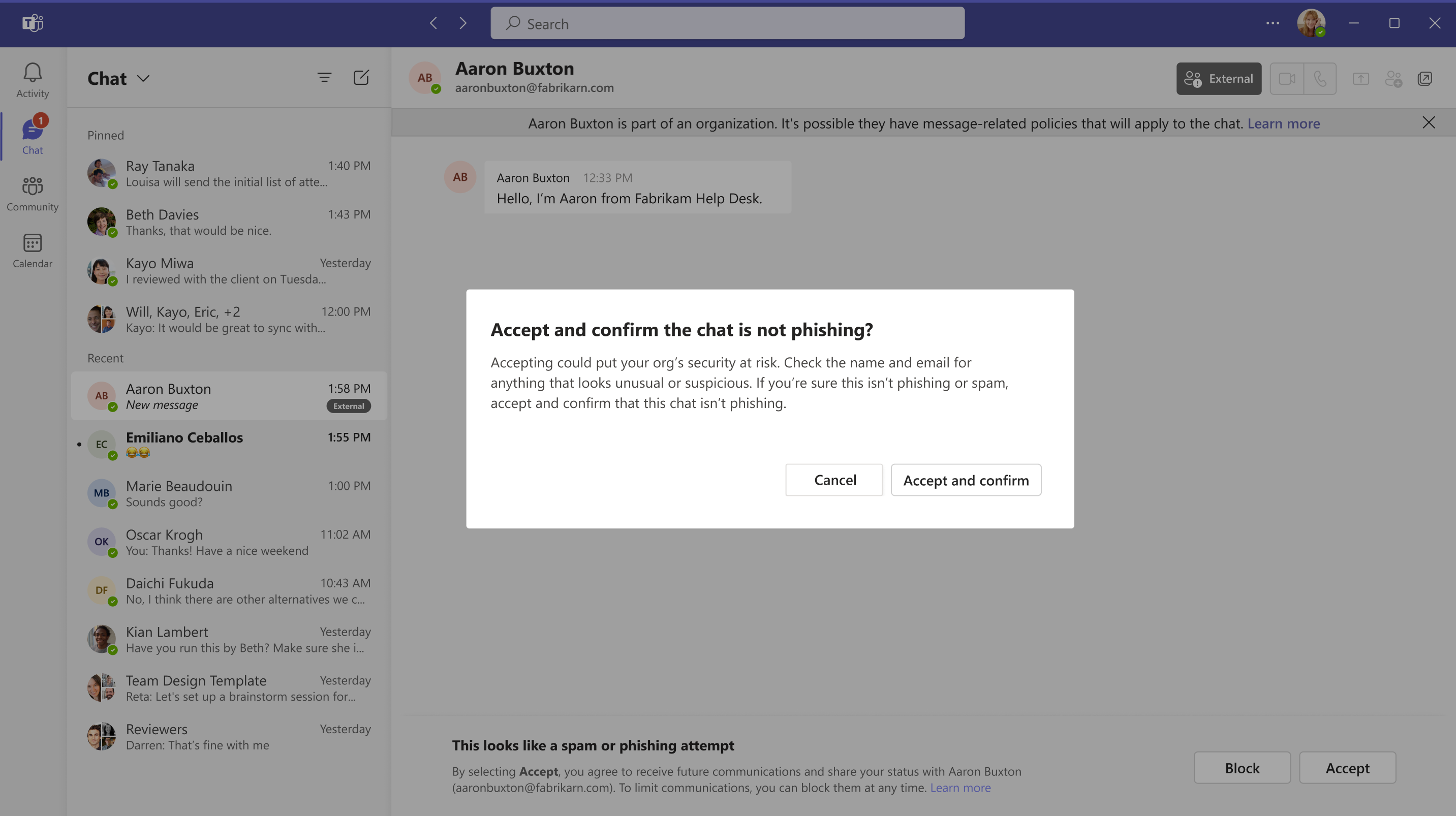Start a video call with Aaron Buxton

coord(1286,79)
